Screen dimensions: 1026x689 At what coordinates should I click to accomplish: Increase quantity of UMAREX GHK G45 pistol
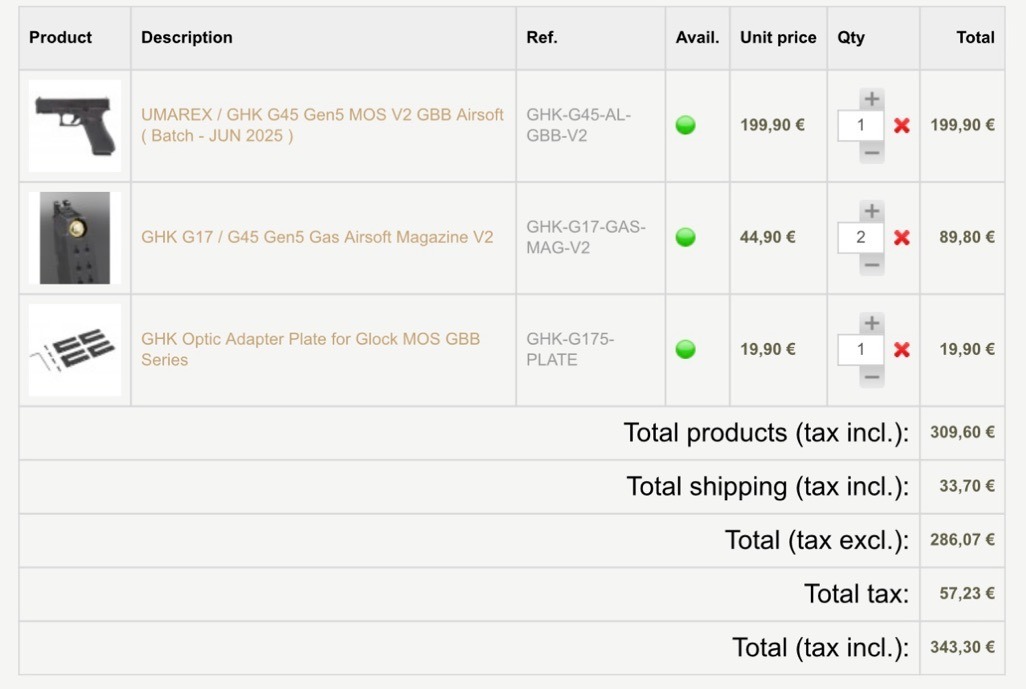click(x=871, y=99)
